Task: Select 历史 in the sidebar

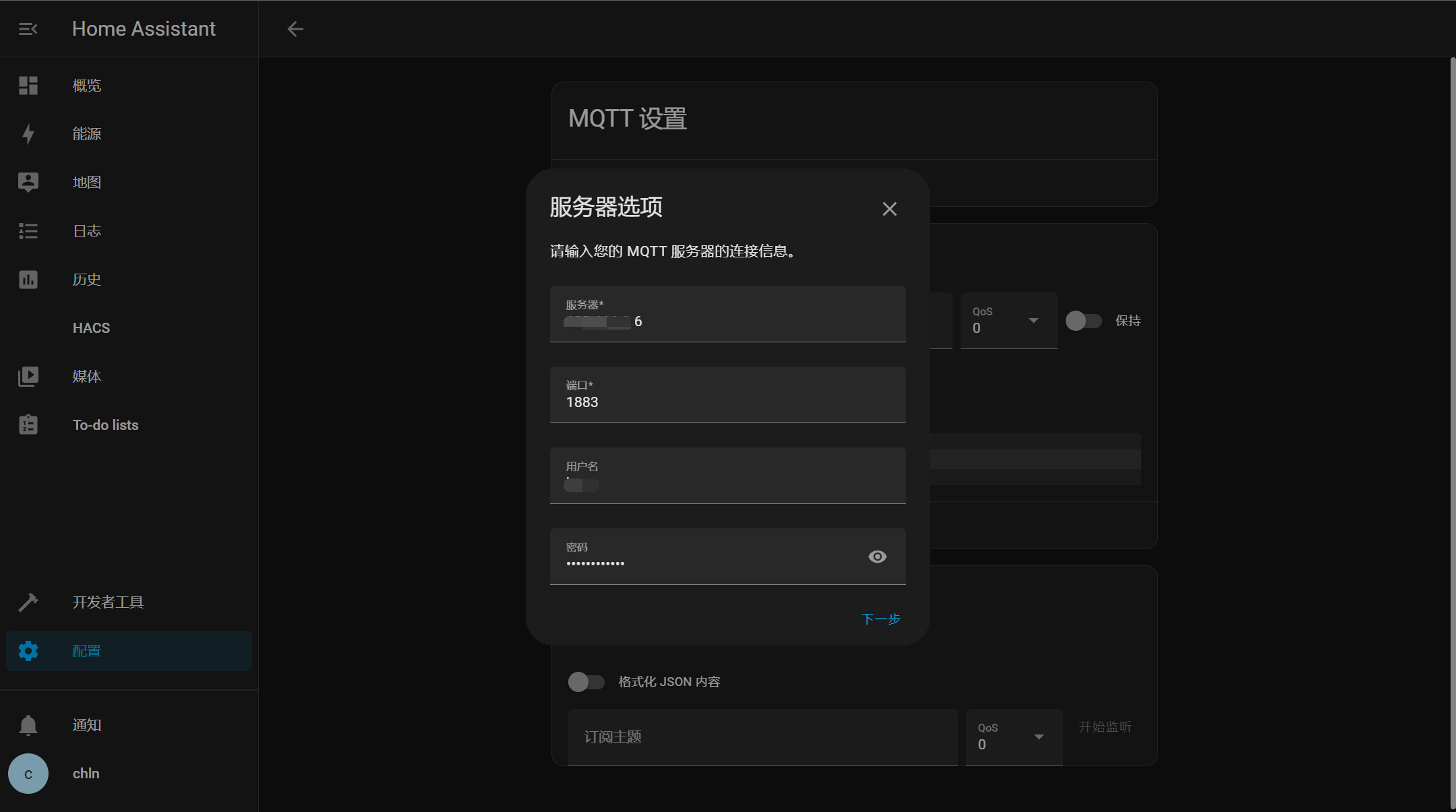Action: click(87, 280)
